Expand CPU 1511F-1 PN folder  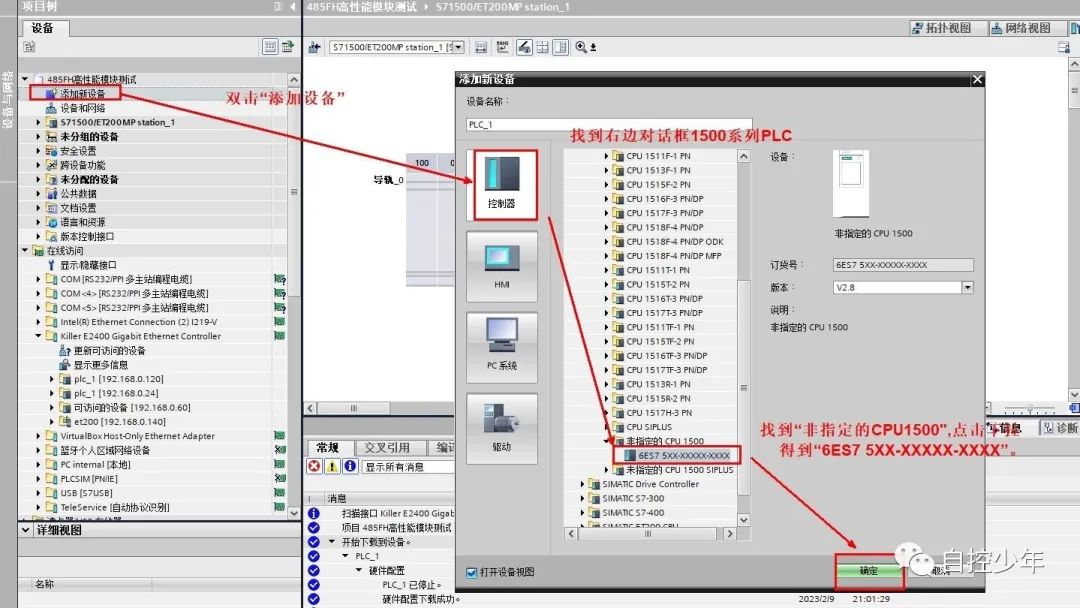(x=606, y=156)
